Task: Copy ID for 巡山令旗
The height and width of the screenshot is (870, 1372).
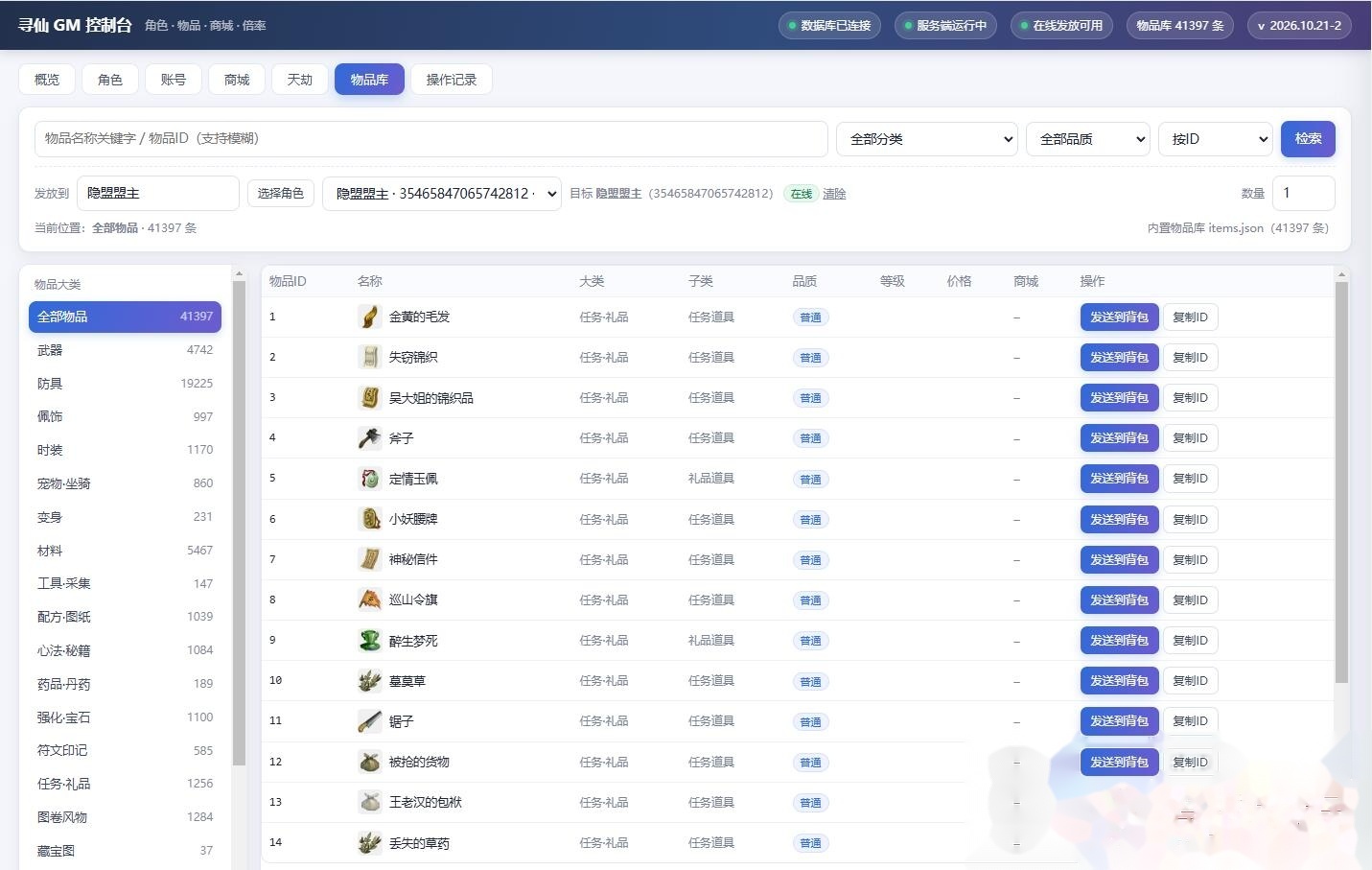Action: (1190, 600)
